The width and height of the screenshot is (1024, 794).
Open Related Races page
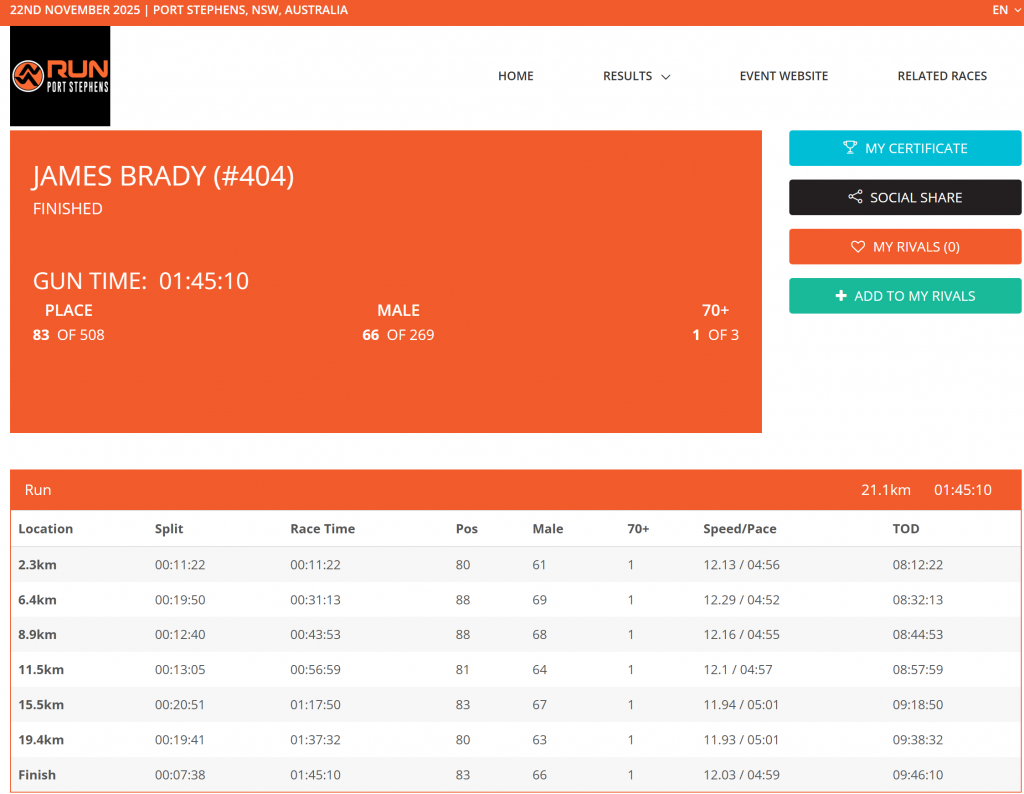pyautogui.click(x=941, y=76)
